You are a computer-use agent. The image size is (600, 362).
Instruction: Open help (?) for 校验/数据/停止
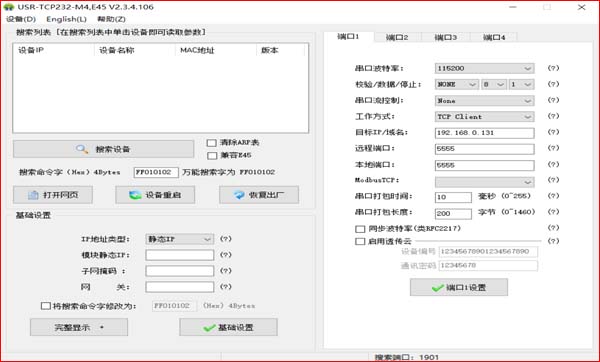tap(553, 84)
